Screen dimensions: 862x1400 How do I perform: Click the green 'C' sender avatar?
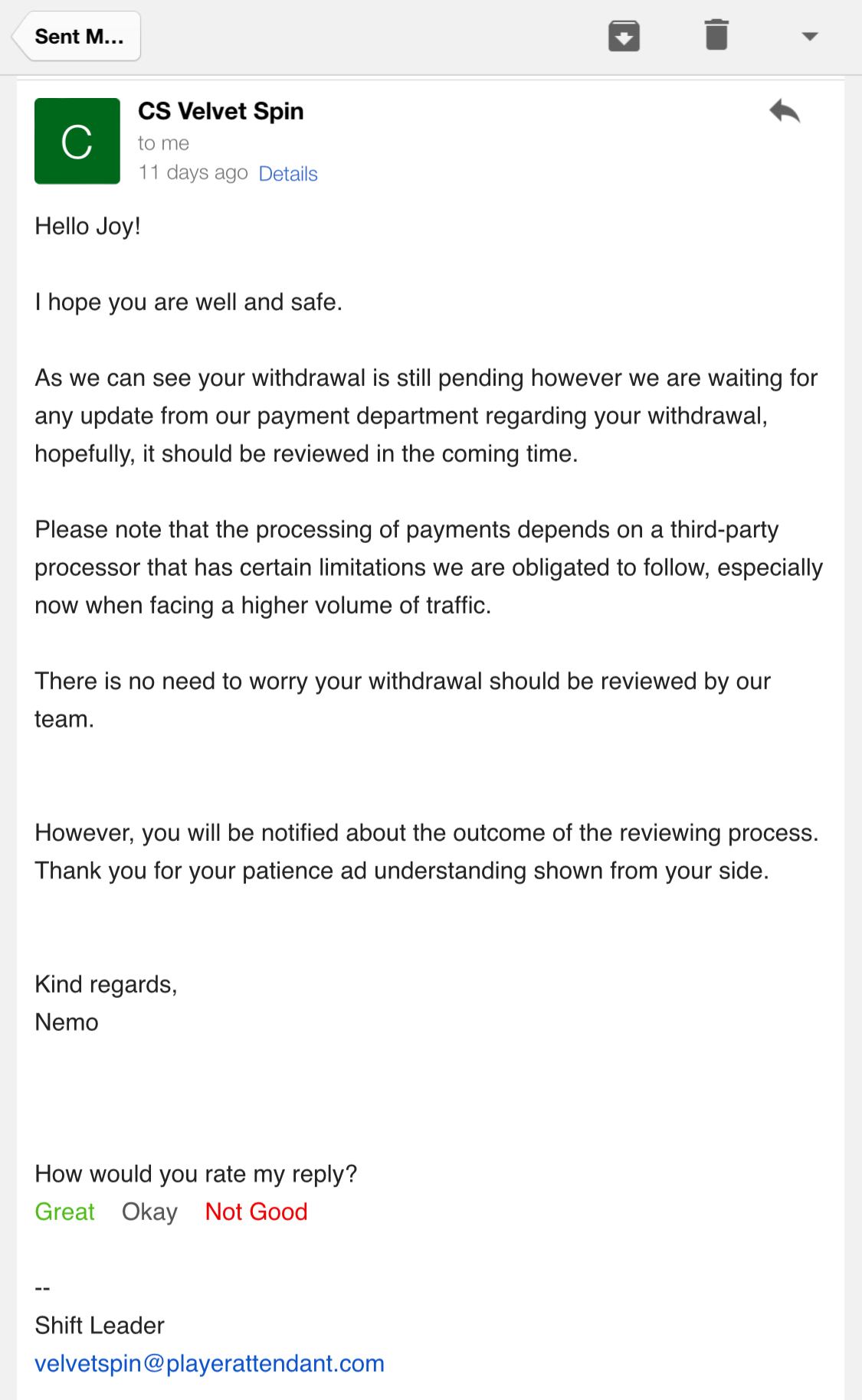click(x=77, y=141)
